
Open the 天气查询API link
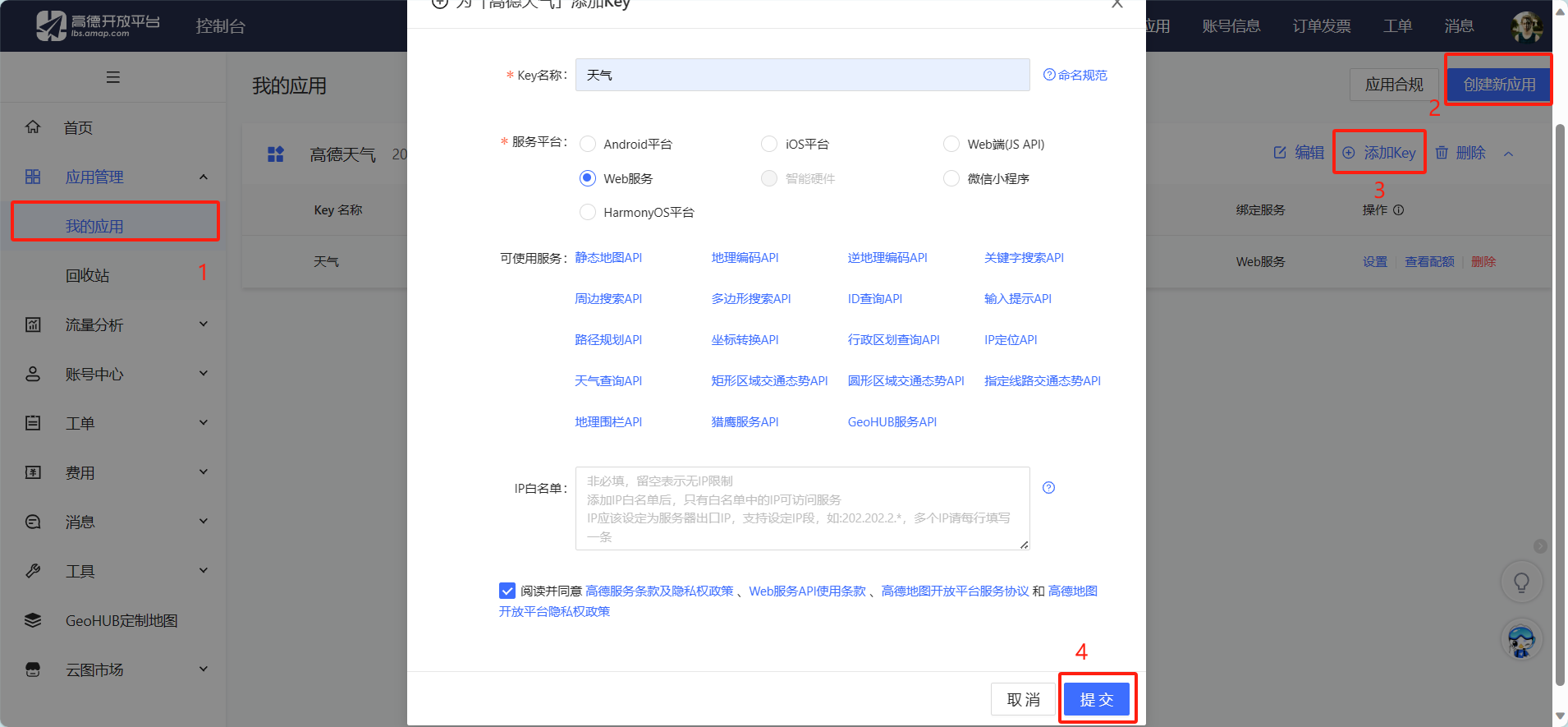point(608,380)
